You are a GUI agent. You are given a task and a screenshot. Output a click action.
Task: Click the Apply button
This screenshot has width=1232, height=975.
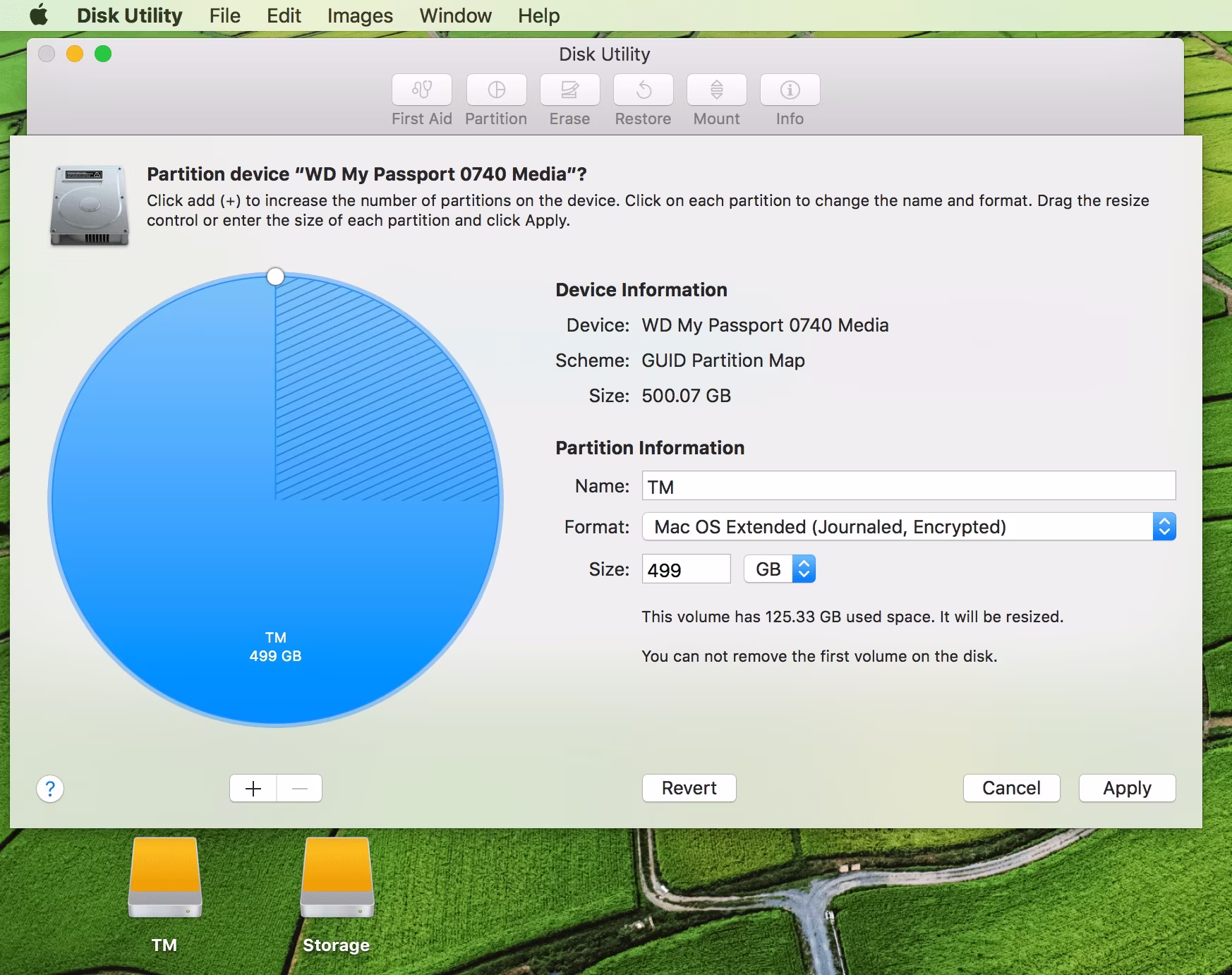1128,788
